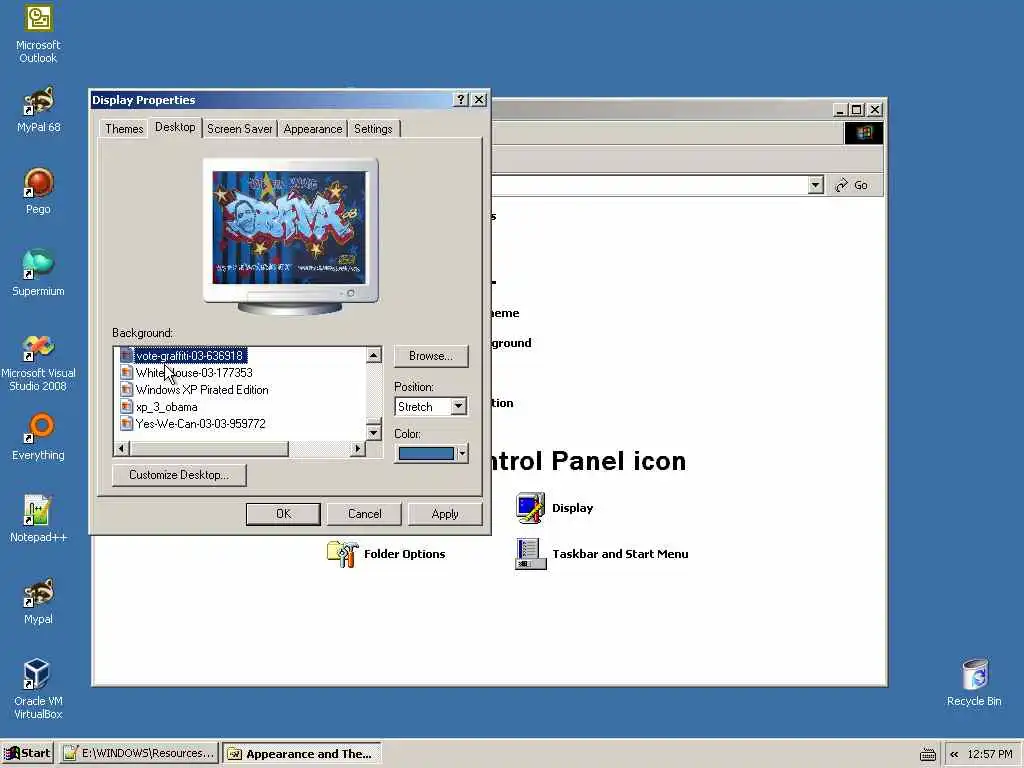Select the Mypal desktop shortcut

click(38, 601)
